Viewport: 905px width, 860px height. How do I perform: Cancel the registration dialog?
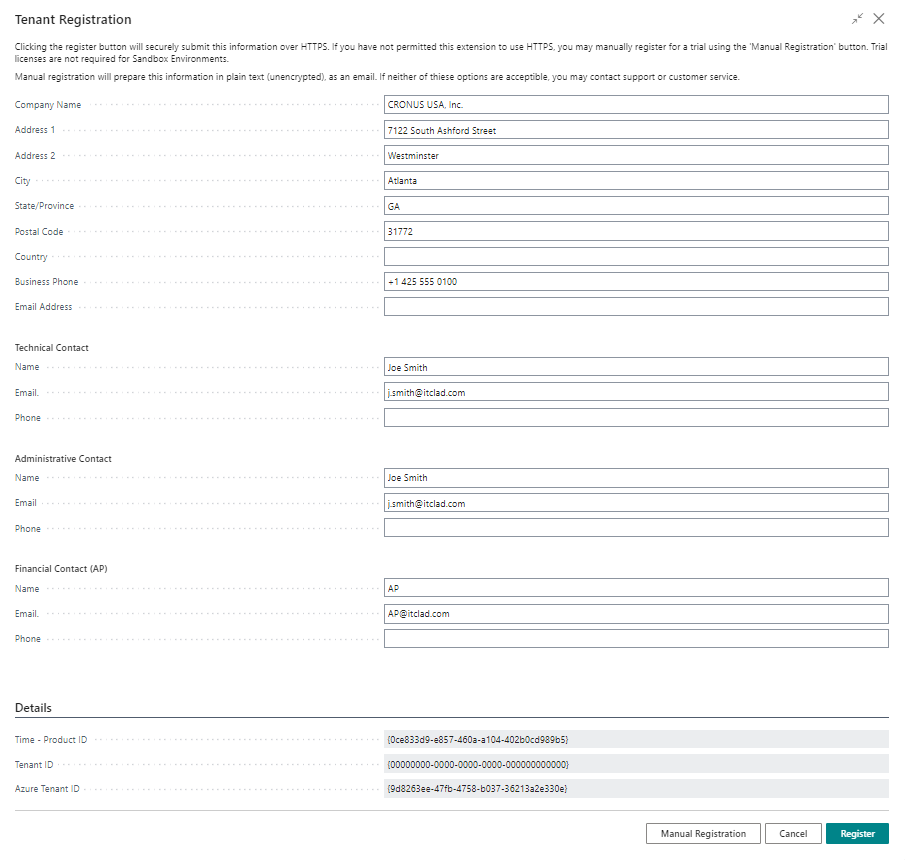click(793, 833)
